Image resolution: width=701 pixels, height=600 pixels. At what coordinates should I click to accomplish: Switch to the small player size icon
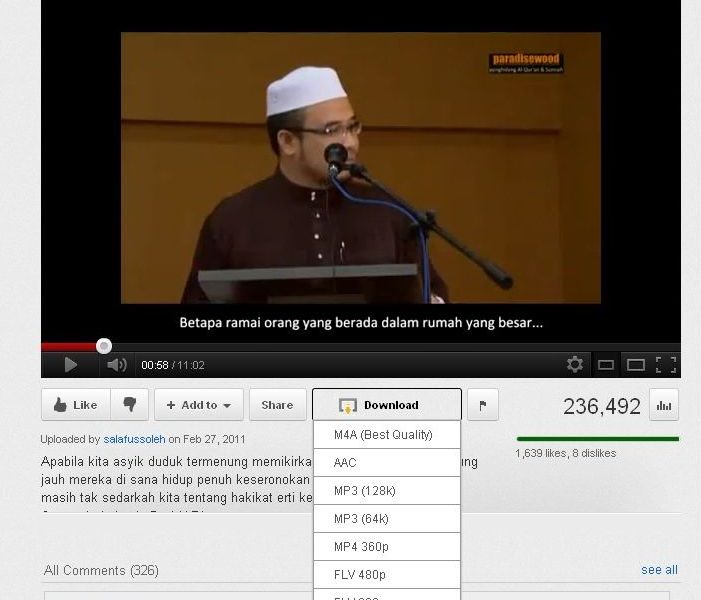605,365
